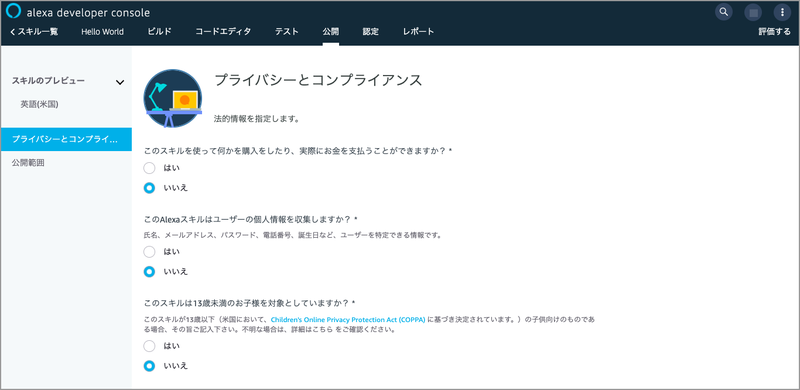
Task: Click the プライバシーとコンプライアンス page heading
Action: click(x=318, y=80)
